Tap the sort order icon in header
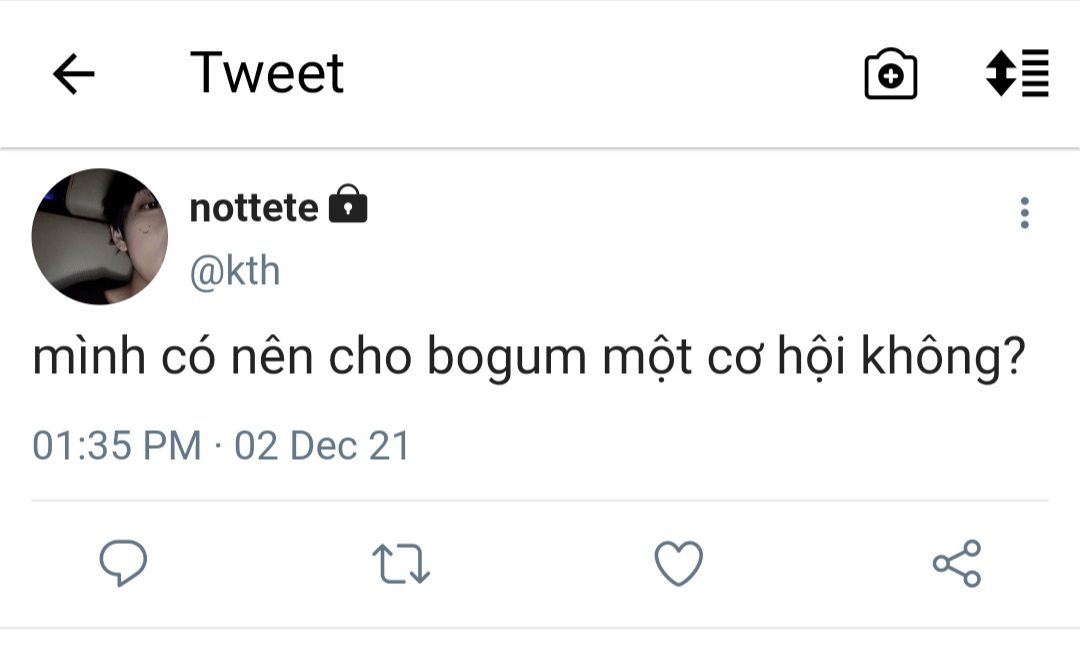The height and width of the screenshot is (656, 1080). [1017, 73]
